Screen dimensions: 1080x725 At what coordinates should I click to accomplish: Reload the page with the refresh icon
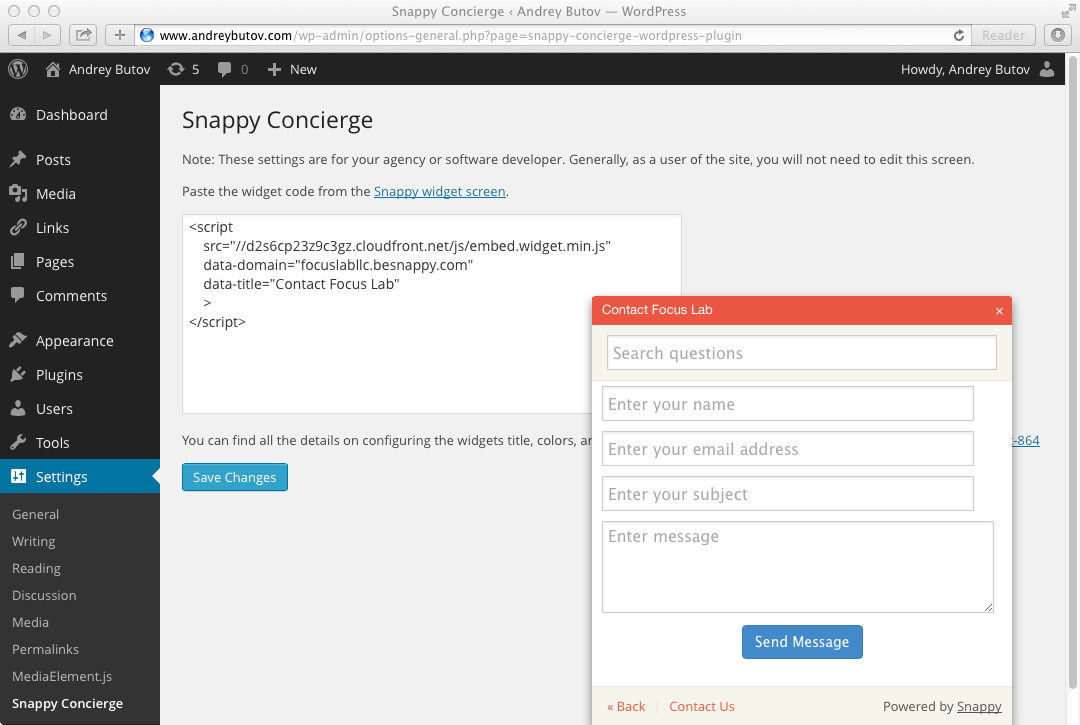tap(958, 35)
